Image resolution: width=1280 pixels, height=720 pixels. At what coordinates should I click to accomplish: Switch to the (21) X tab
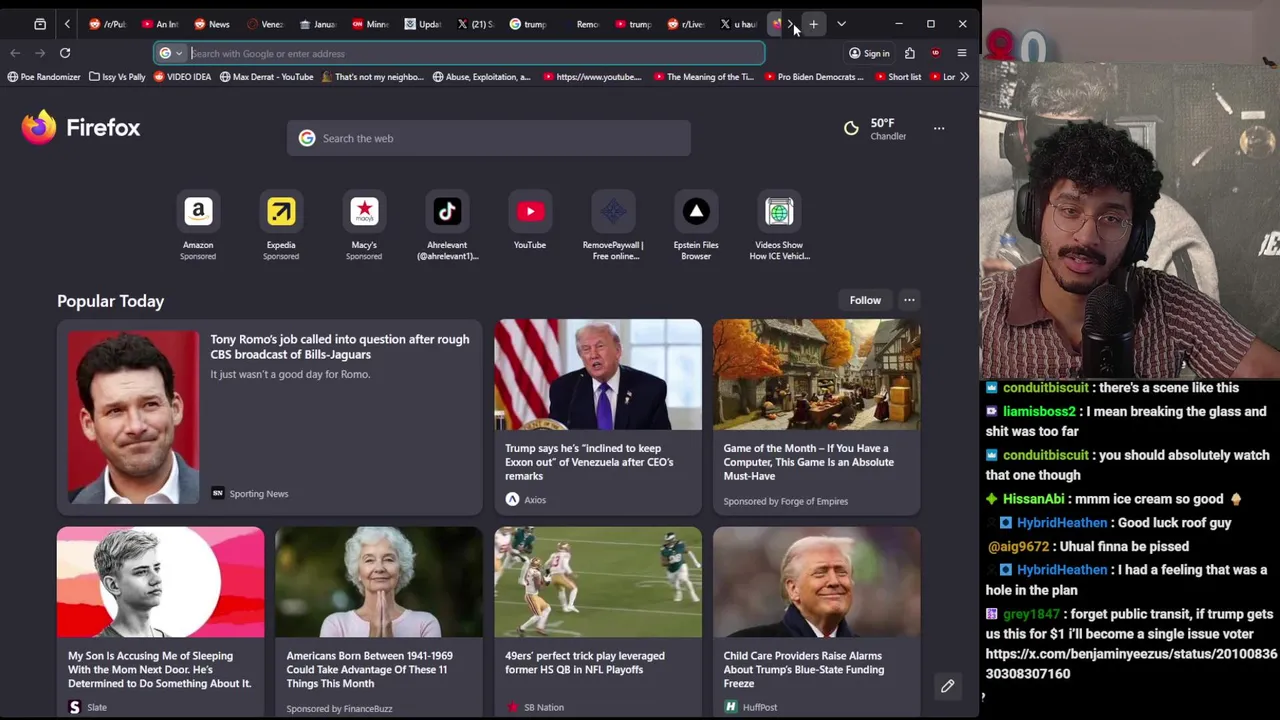[475, 24]
